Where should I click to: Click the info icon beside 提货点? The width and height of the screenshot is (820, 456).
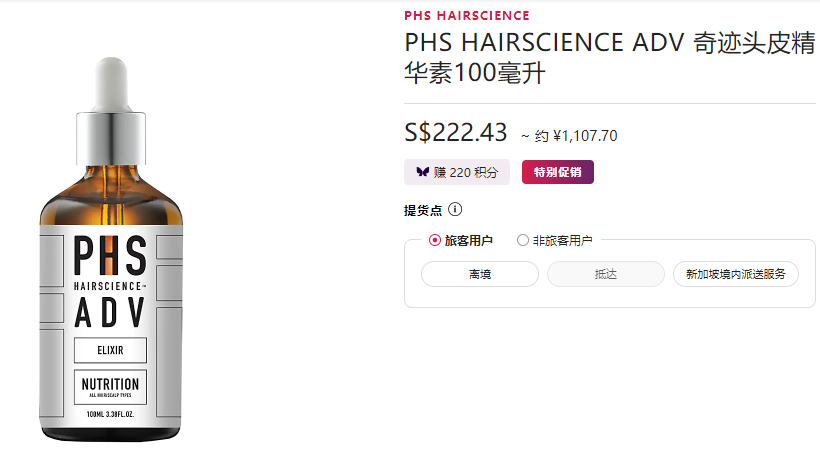(455, 210)
